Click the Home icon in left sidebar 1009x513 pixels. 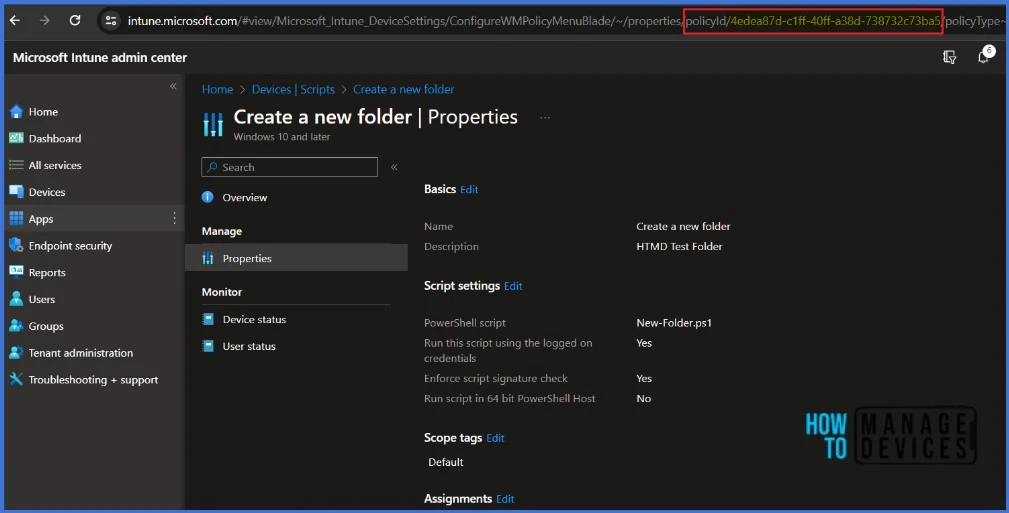16,112
